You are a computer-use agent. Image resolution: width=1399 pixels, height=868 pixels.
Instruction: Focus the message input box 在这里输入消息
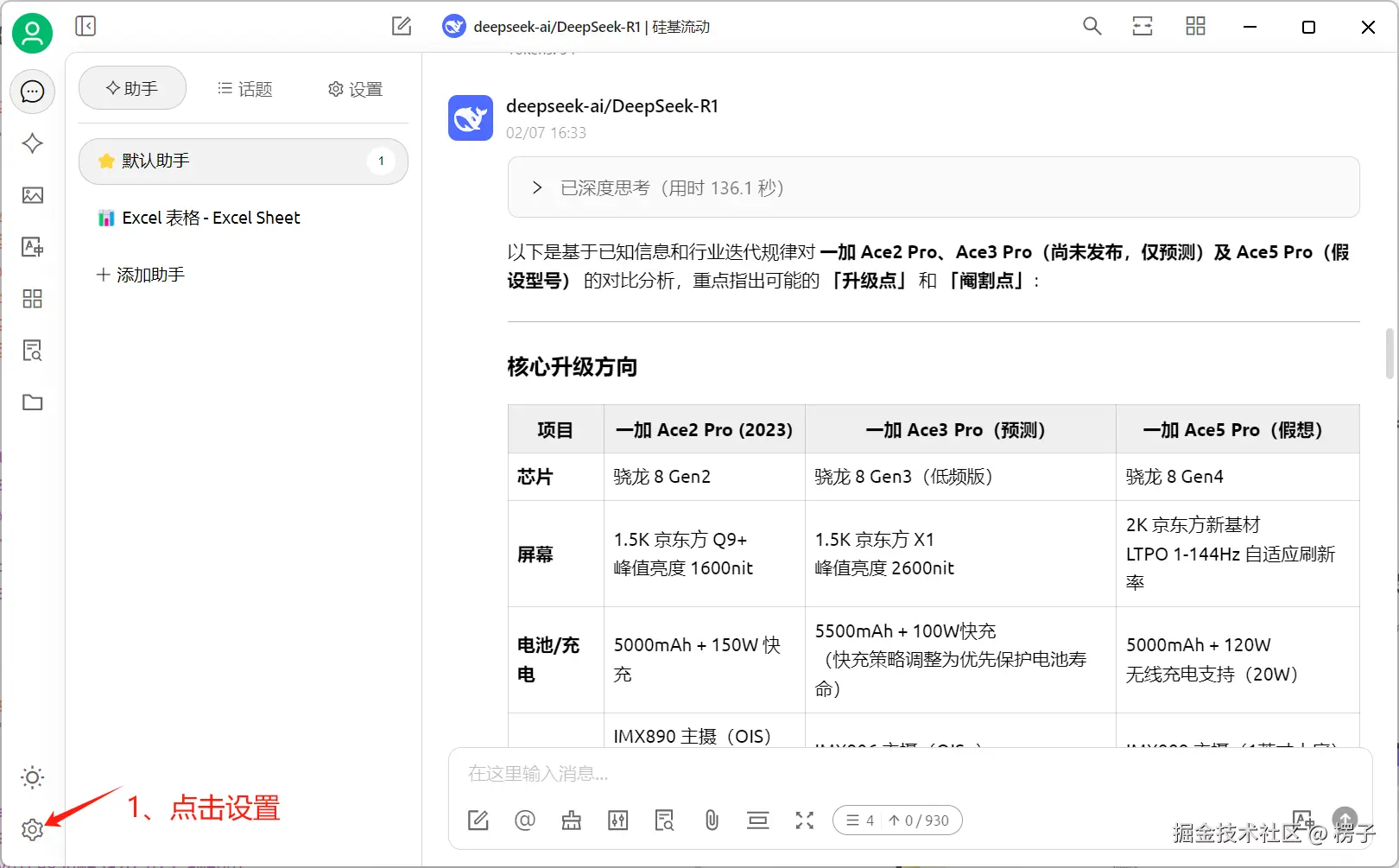[910, 774]
